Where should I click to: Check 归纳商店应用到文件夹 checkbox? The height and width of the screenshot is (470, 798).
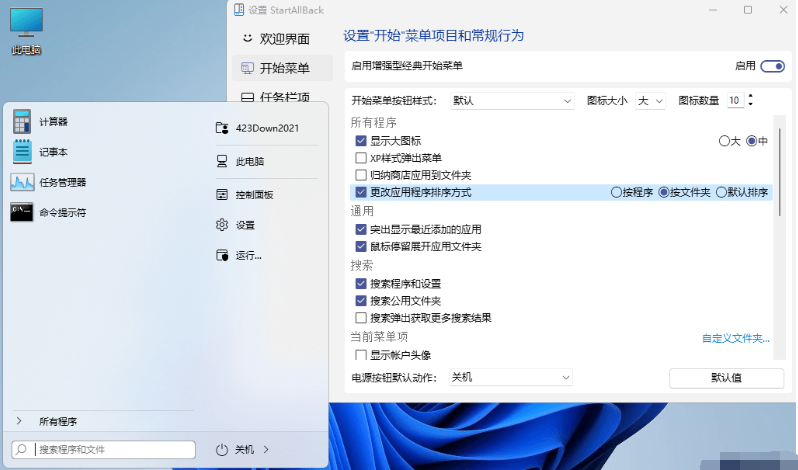[x=361, y=175]
